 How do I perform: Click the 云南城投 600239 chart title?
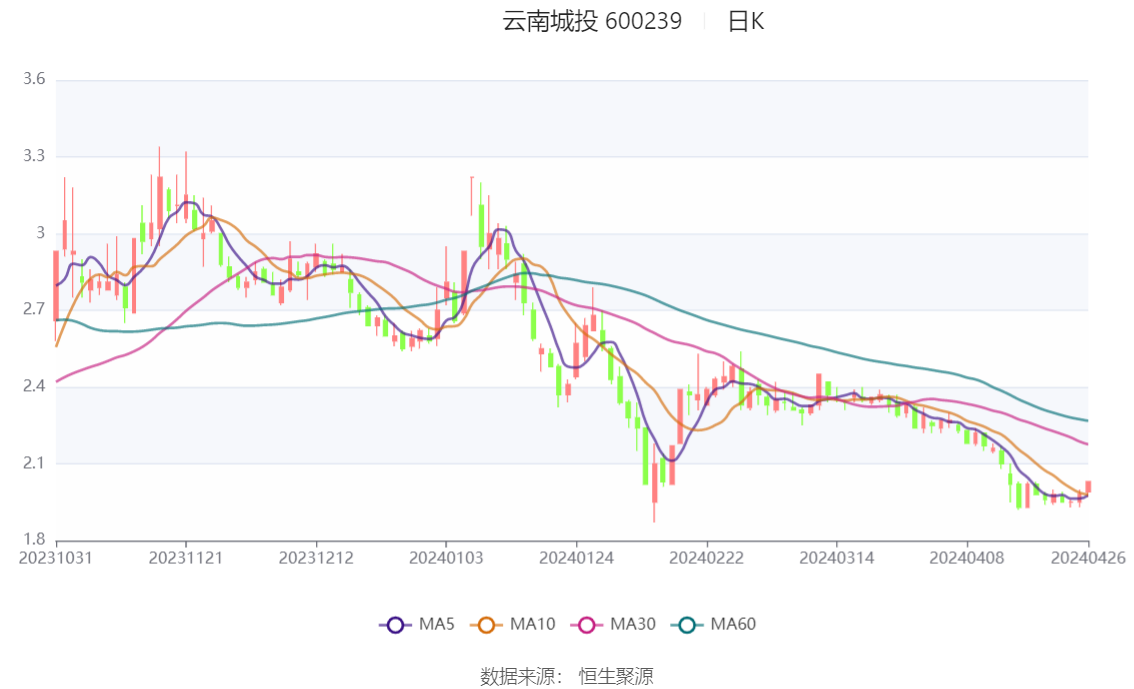click(x=592, y=21)
